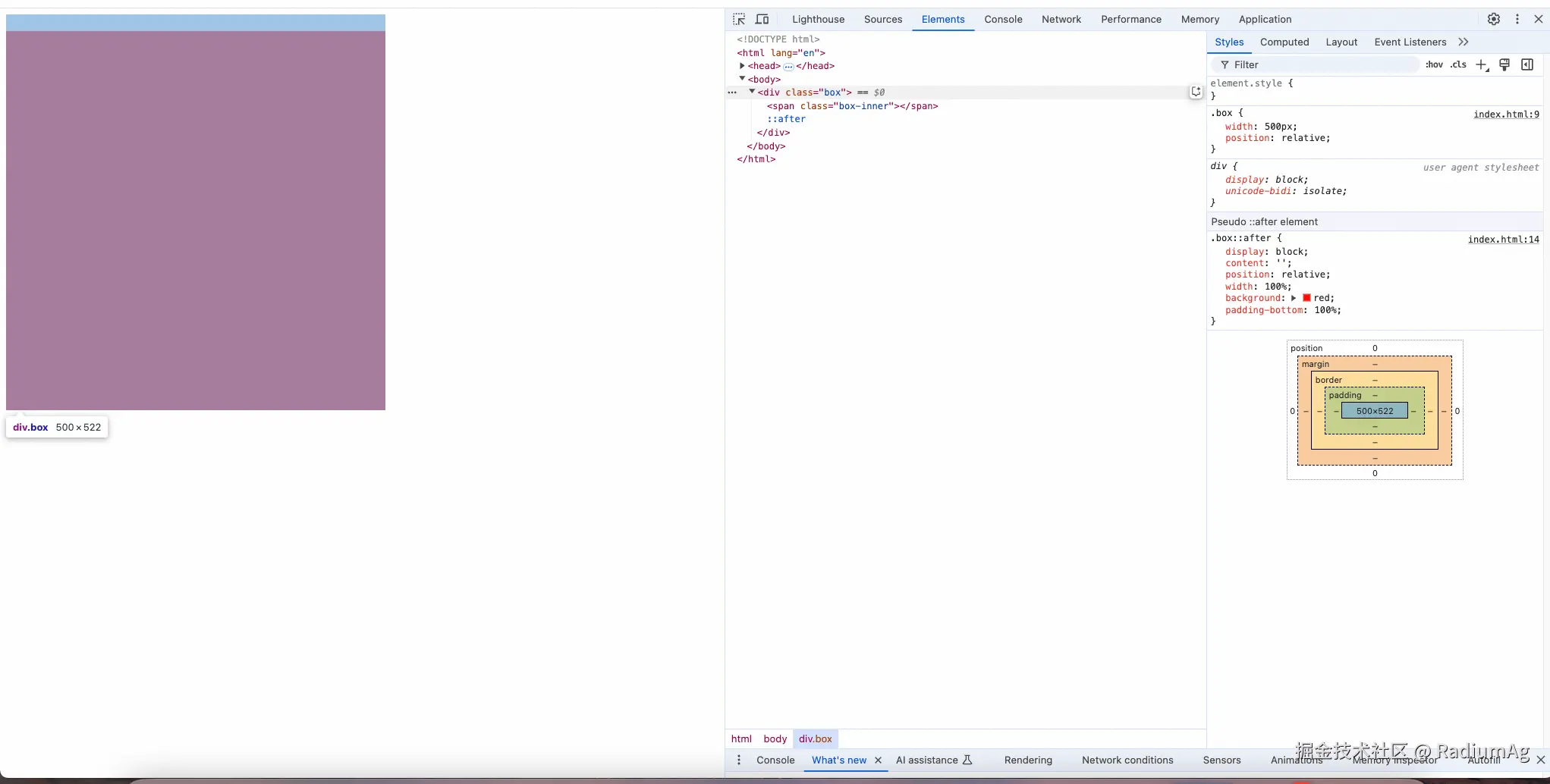
Task: Open the red background color swatch
Action: [x=1306, y=298]
